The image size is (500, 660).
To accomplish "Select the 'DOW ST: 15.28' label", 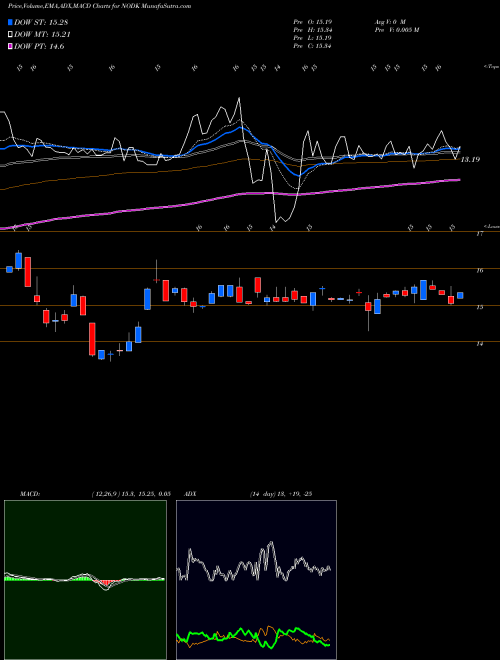I will pos(41,22).
